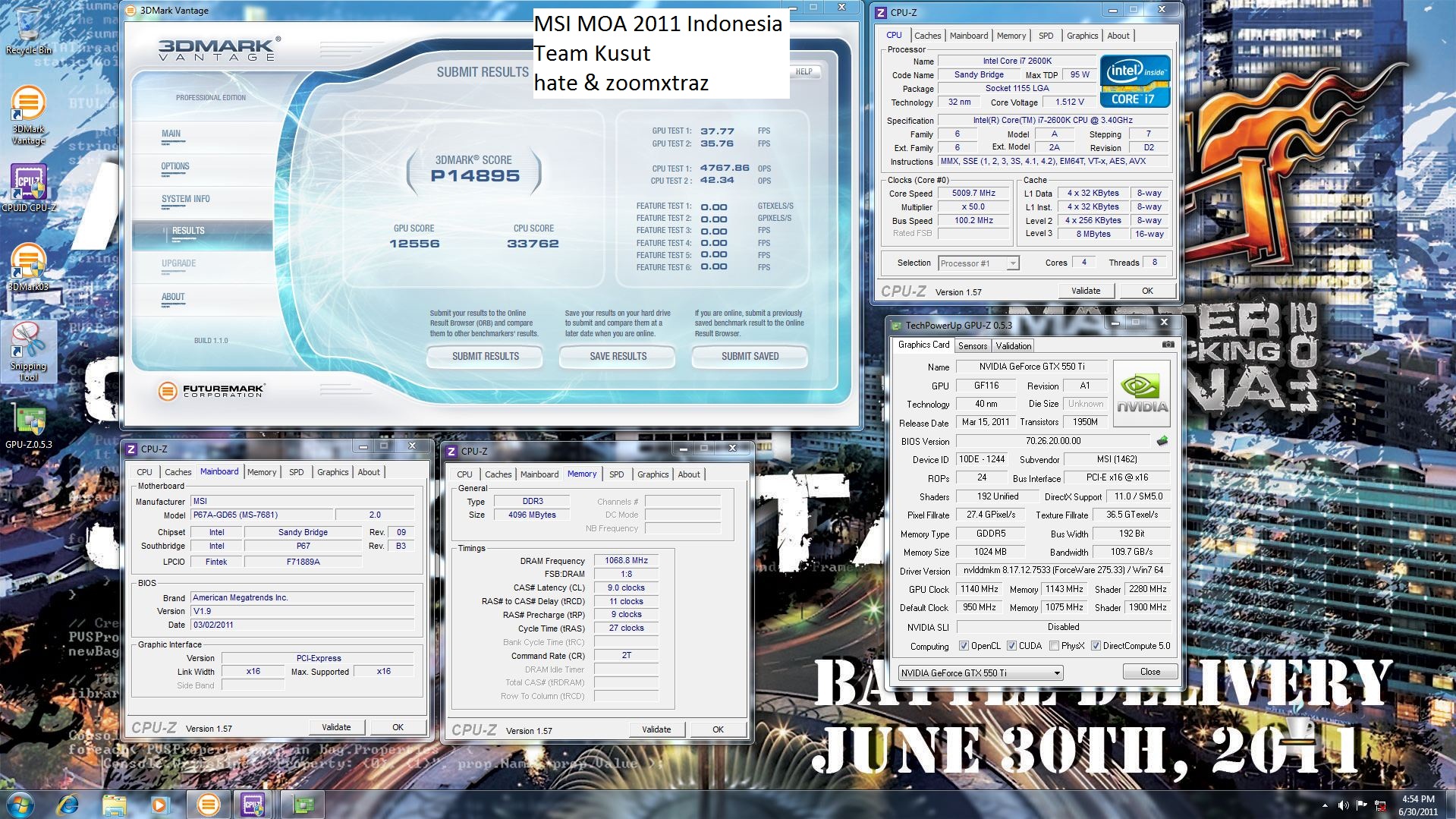This screenshot has width=1456, height=819.
Task: Open the Windows Start button
Action: pyautogui.click(x=19, y=804)
